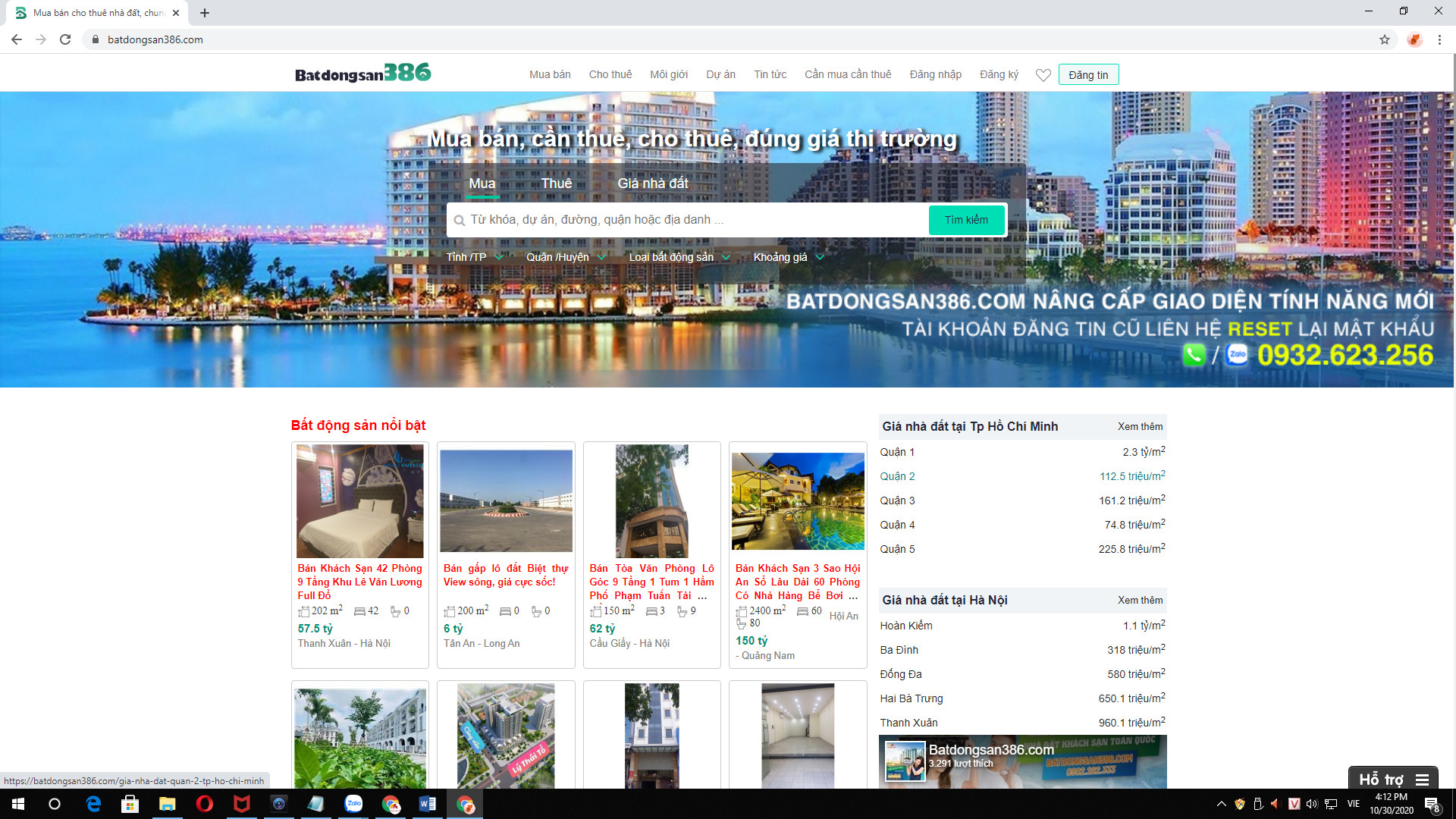Screen dimensions: 1456x819
Task: Close the Batdongsan386 browser tab
Action: [176, 13]
